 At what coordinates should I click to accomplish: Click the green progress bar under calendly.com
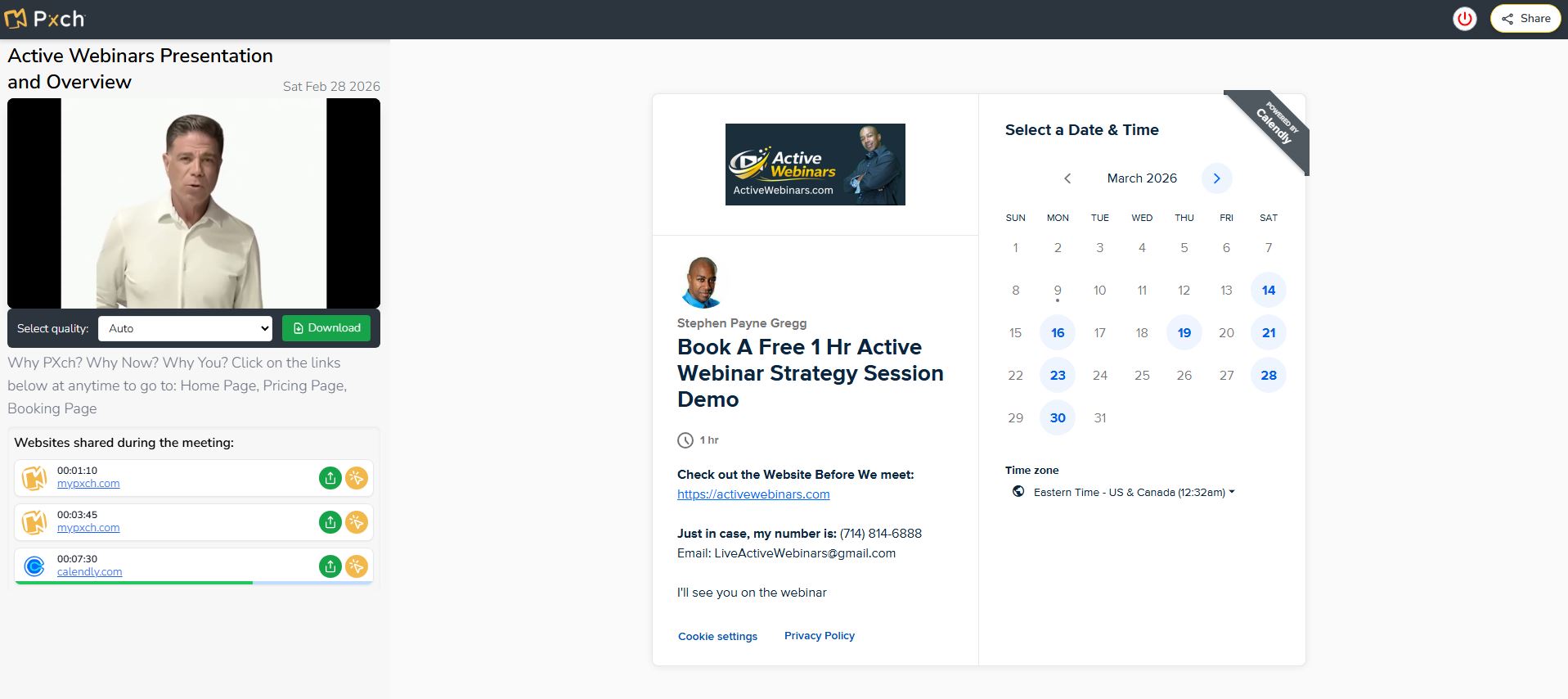134,583
